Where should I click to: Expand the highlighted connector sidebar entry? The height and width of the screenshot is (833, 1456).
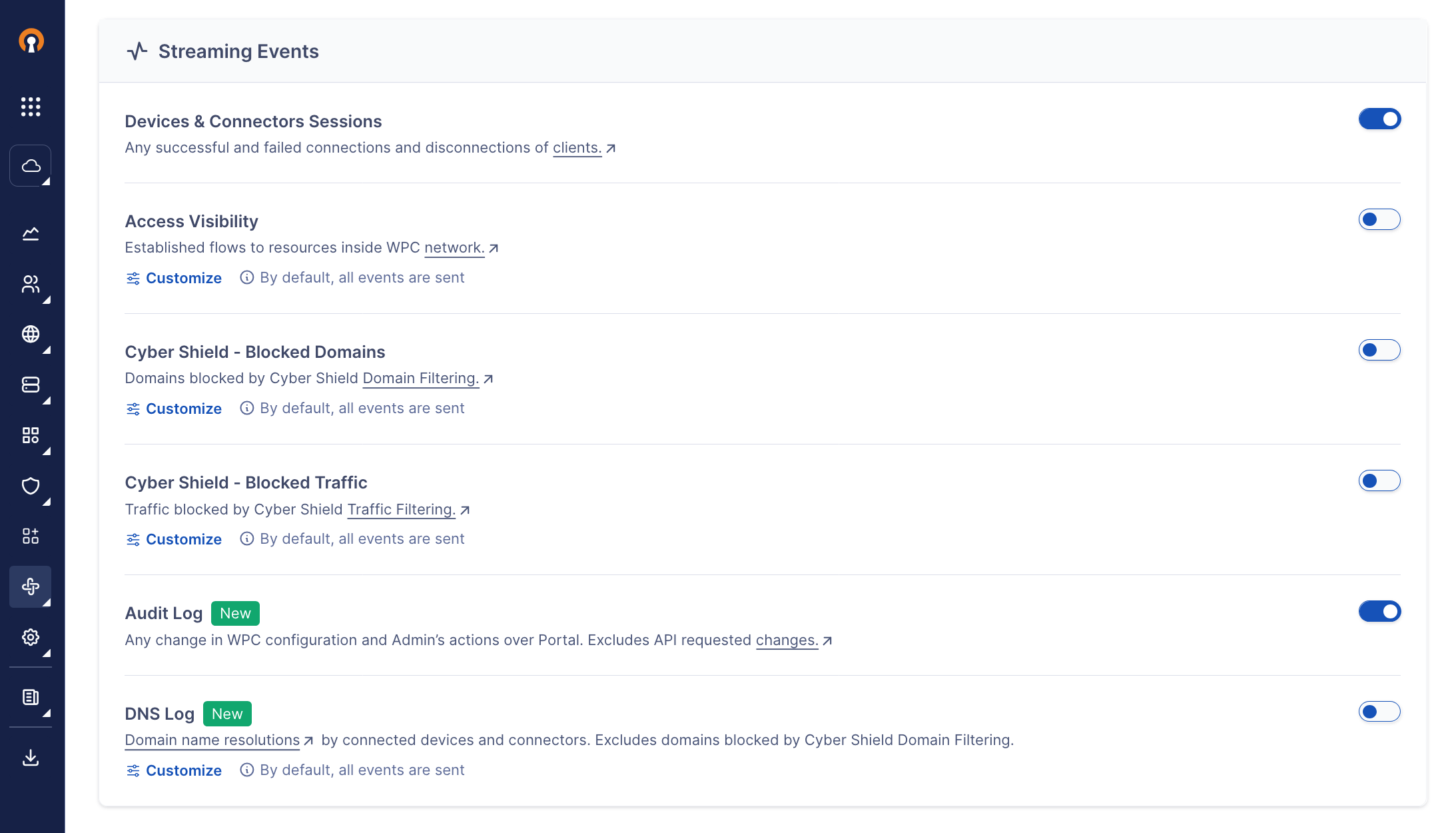click(47, 604)
